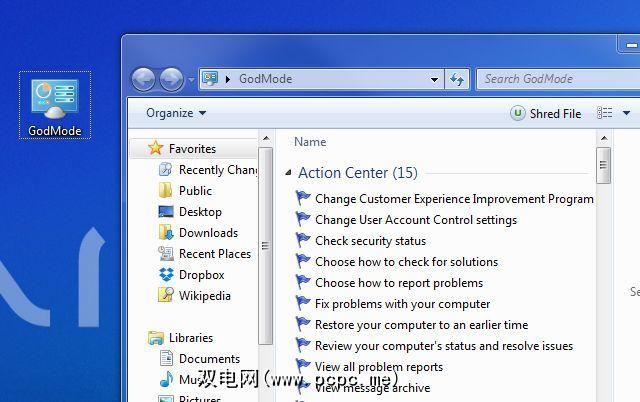Screen dimensions: 640x402
Task: Open View all problem reports
Action: tap(379, 367)
